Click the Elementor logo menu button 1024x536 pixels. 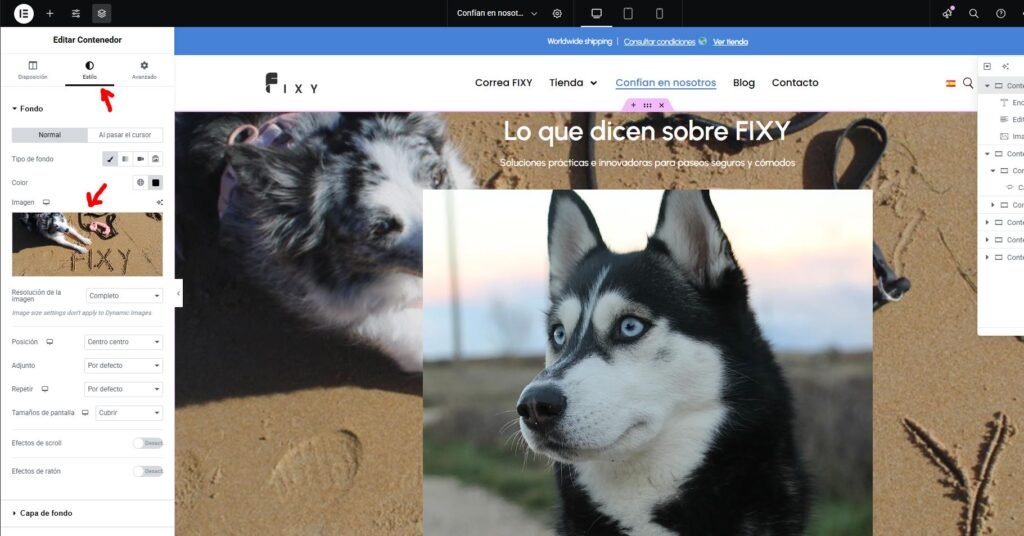tap(24, 13)
